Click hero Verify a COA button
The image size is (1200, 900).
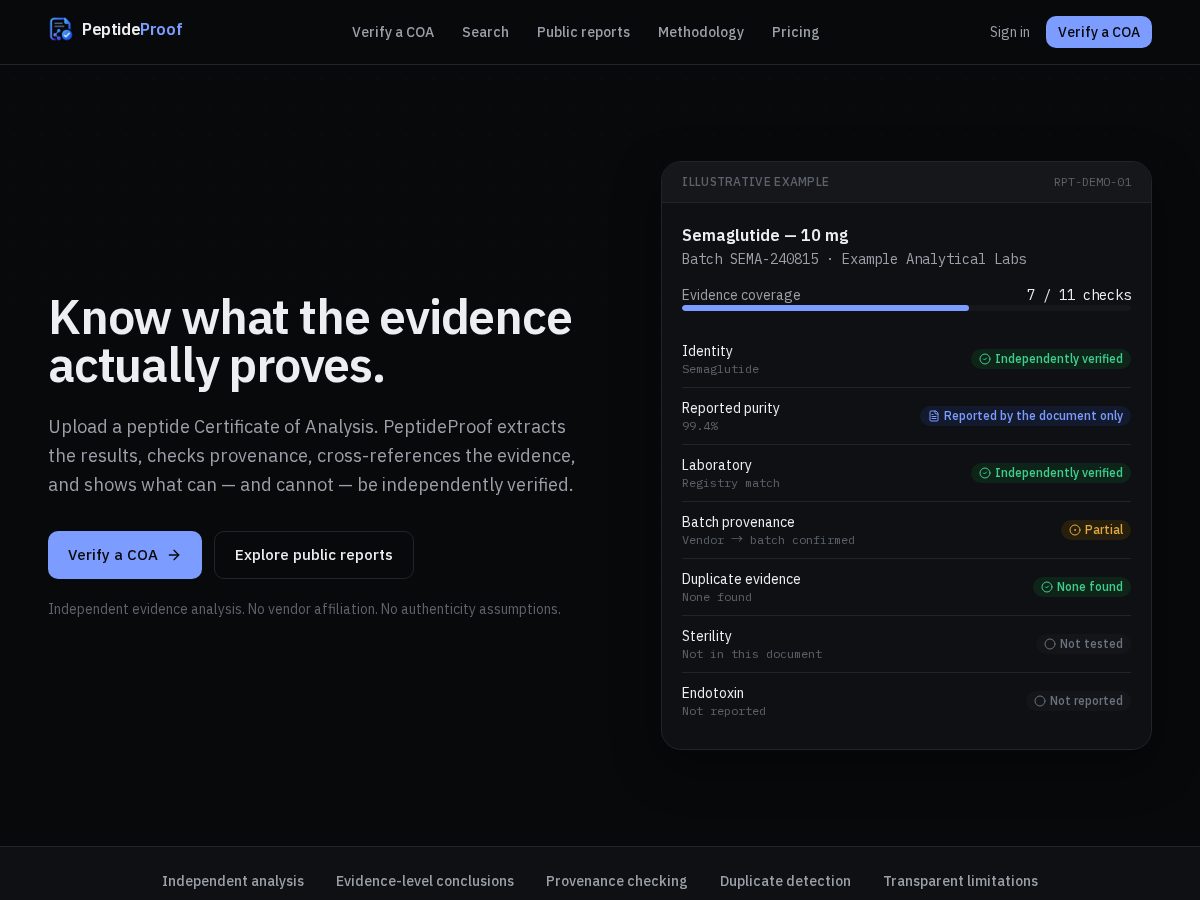[x=125, y=555]
